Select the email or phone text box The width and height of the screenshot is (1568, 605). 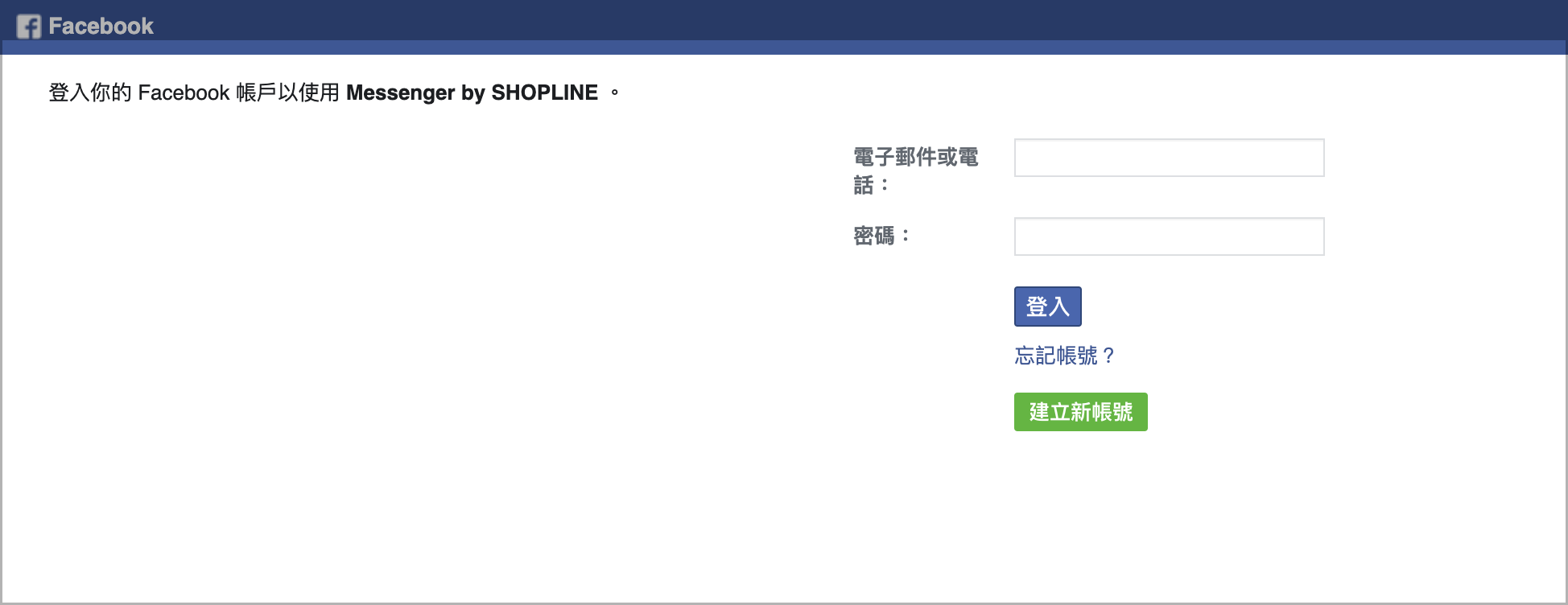coord(1169,158)
